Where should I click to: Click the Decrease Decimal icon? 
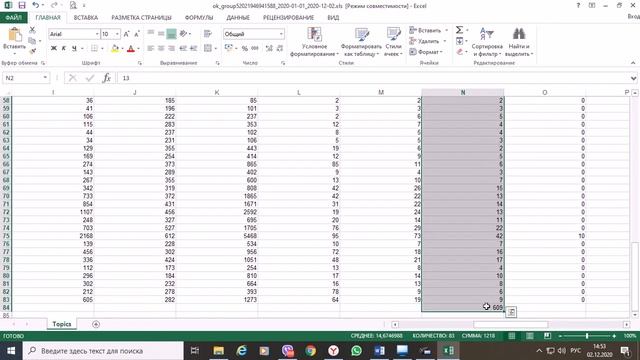(x=280, y=48)
